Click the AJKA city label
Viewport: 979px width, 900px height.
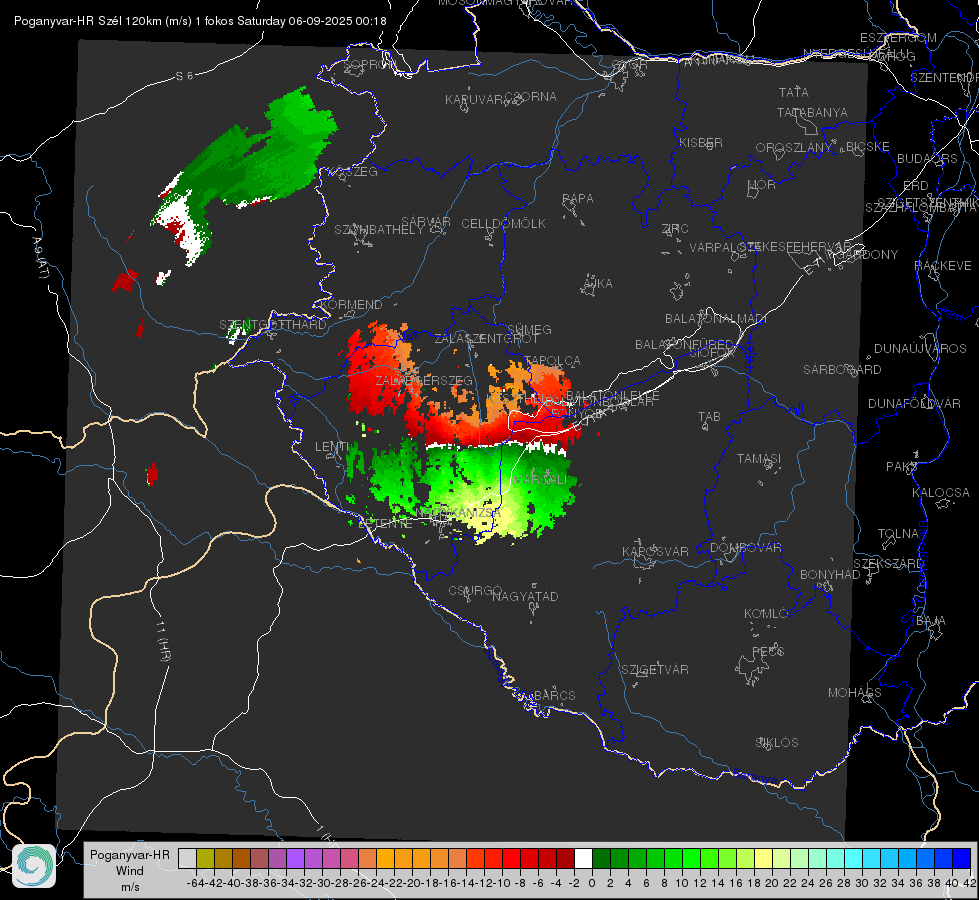pos(597,284)
